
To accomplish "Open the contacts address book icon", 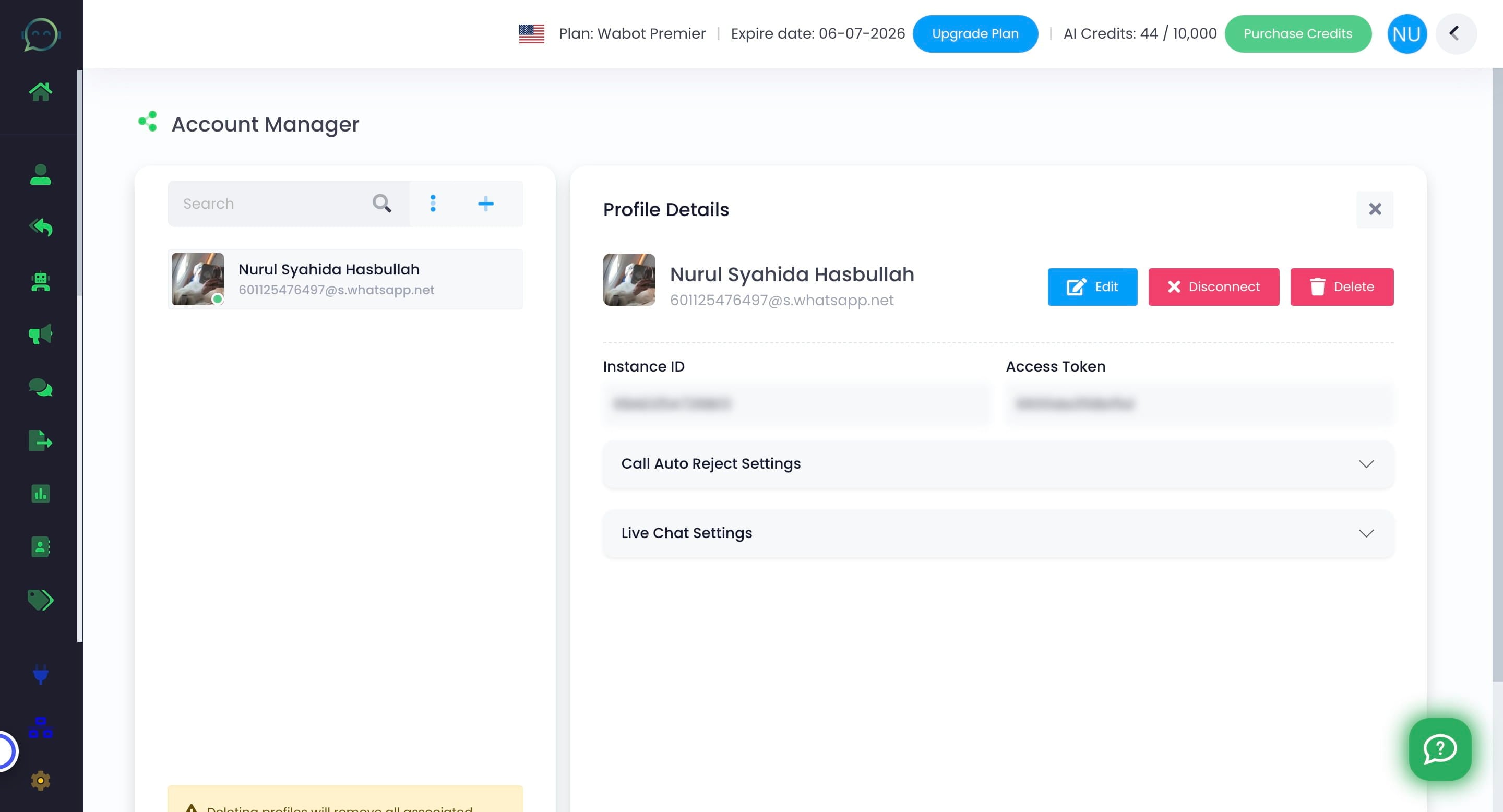I will coord(40,547).
